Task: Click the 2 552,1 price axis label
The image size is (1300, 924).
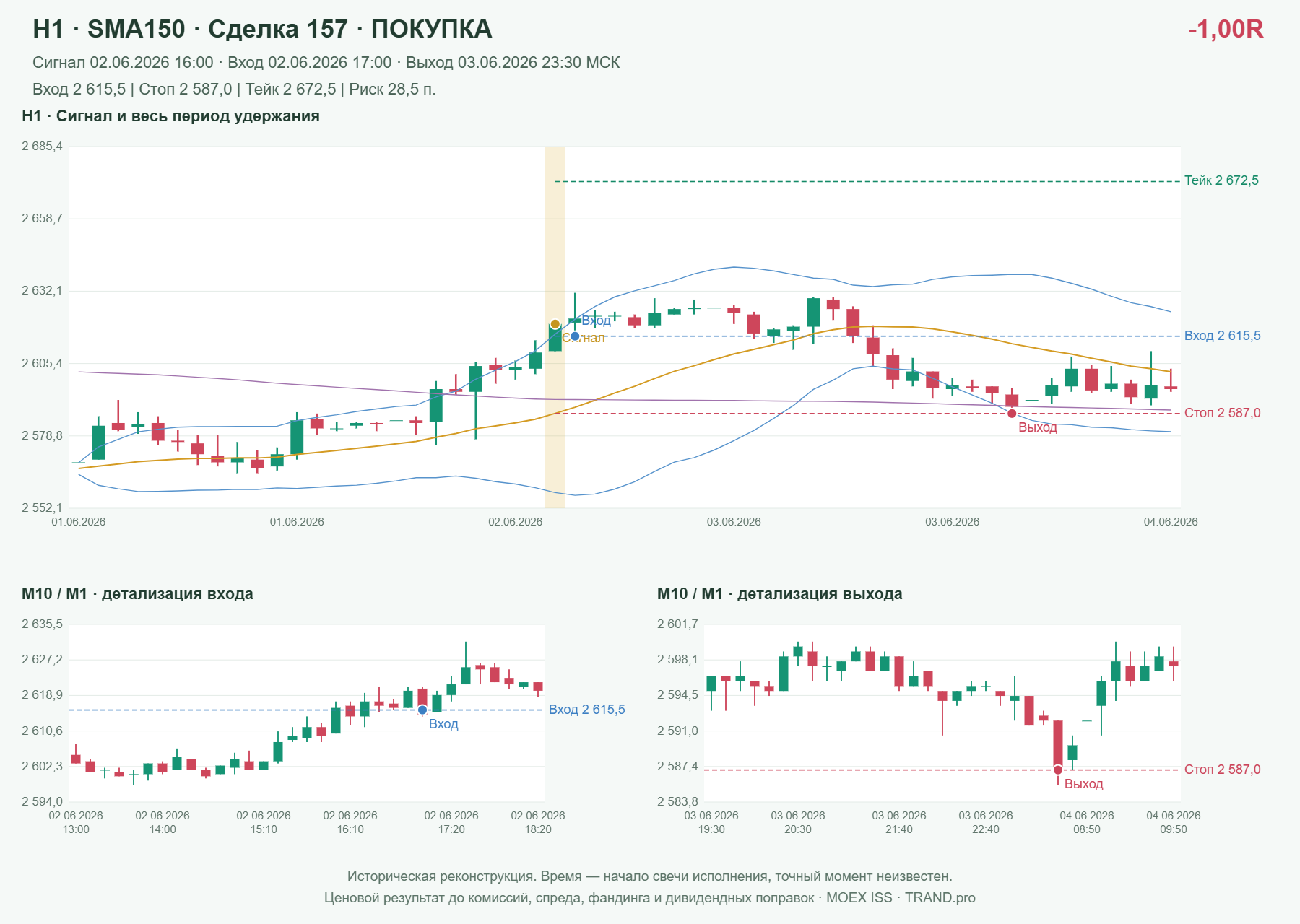Action: tap(42, 508)
